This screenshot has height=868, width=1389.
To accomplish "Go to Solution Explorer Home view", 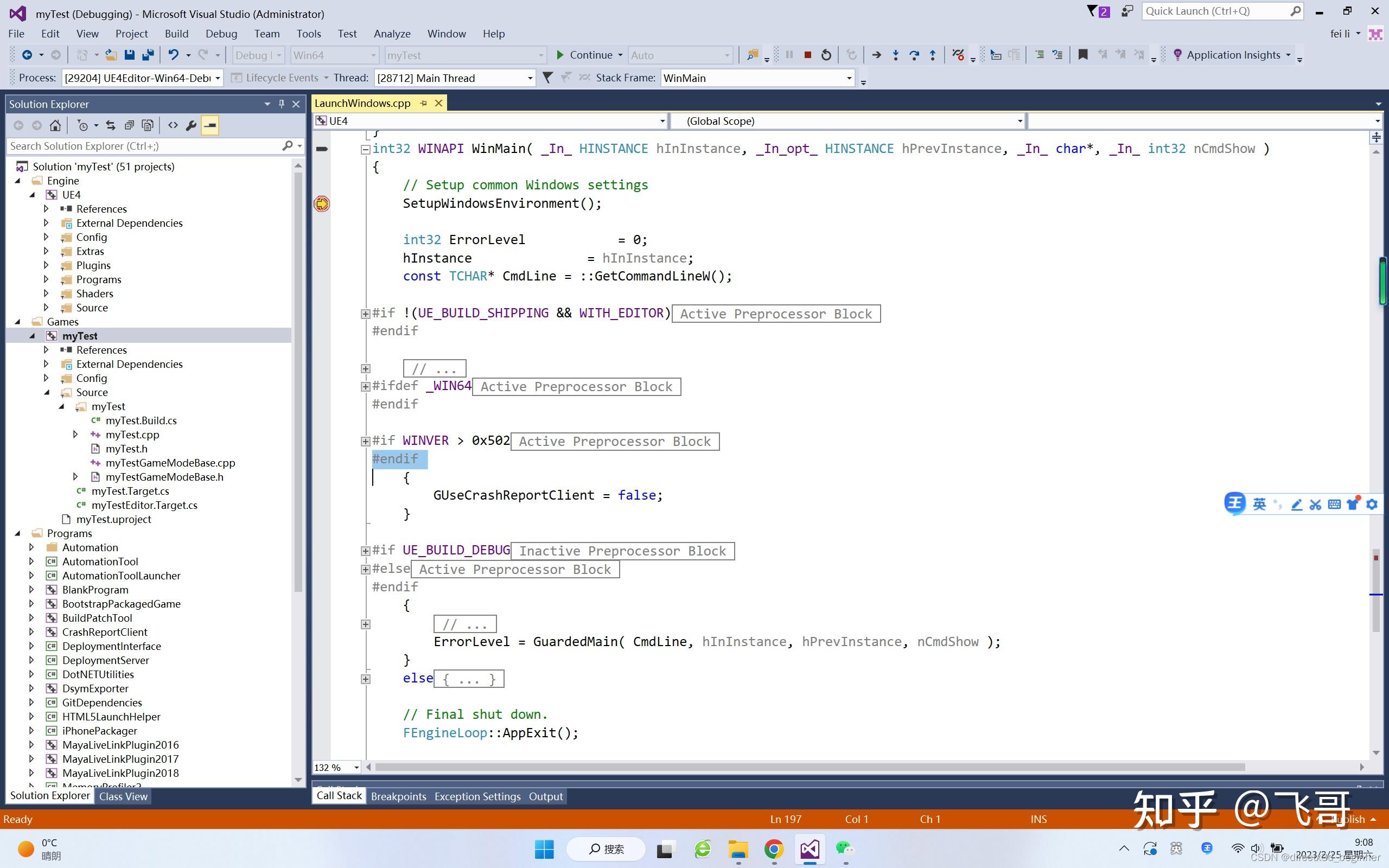I will point(55,125).
